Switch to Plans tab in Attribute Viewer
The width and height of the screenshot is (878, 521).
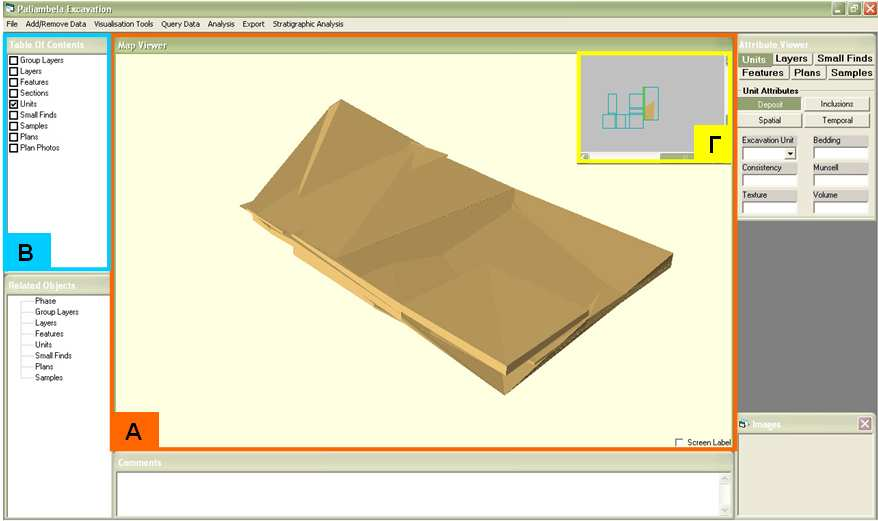(807, 73)
